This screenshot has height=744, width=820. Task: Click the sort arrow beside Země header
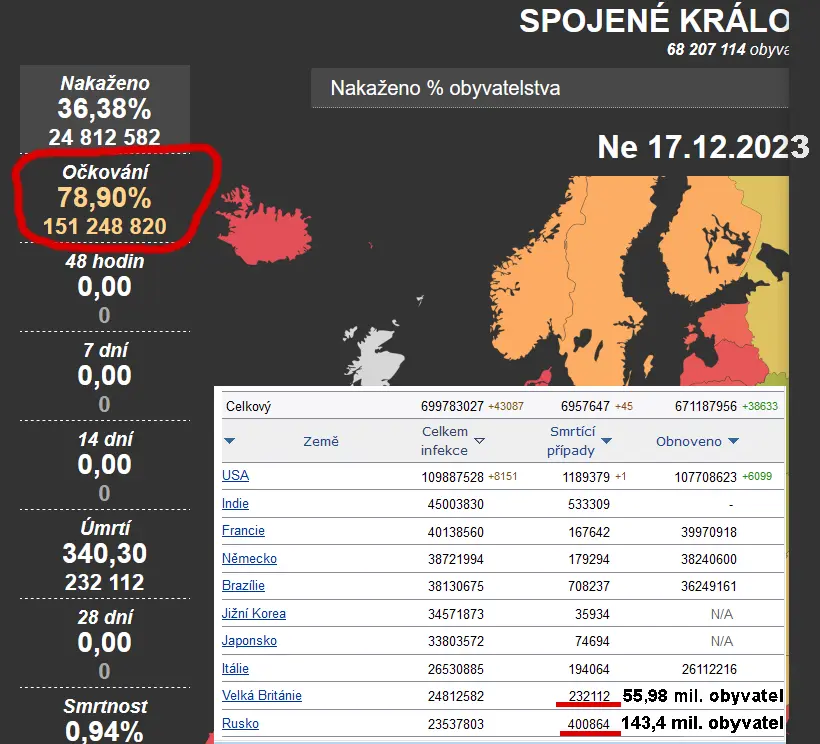coord(230,441)
